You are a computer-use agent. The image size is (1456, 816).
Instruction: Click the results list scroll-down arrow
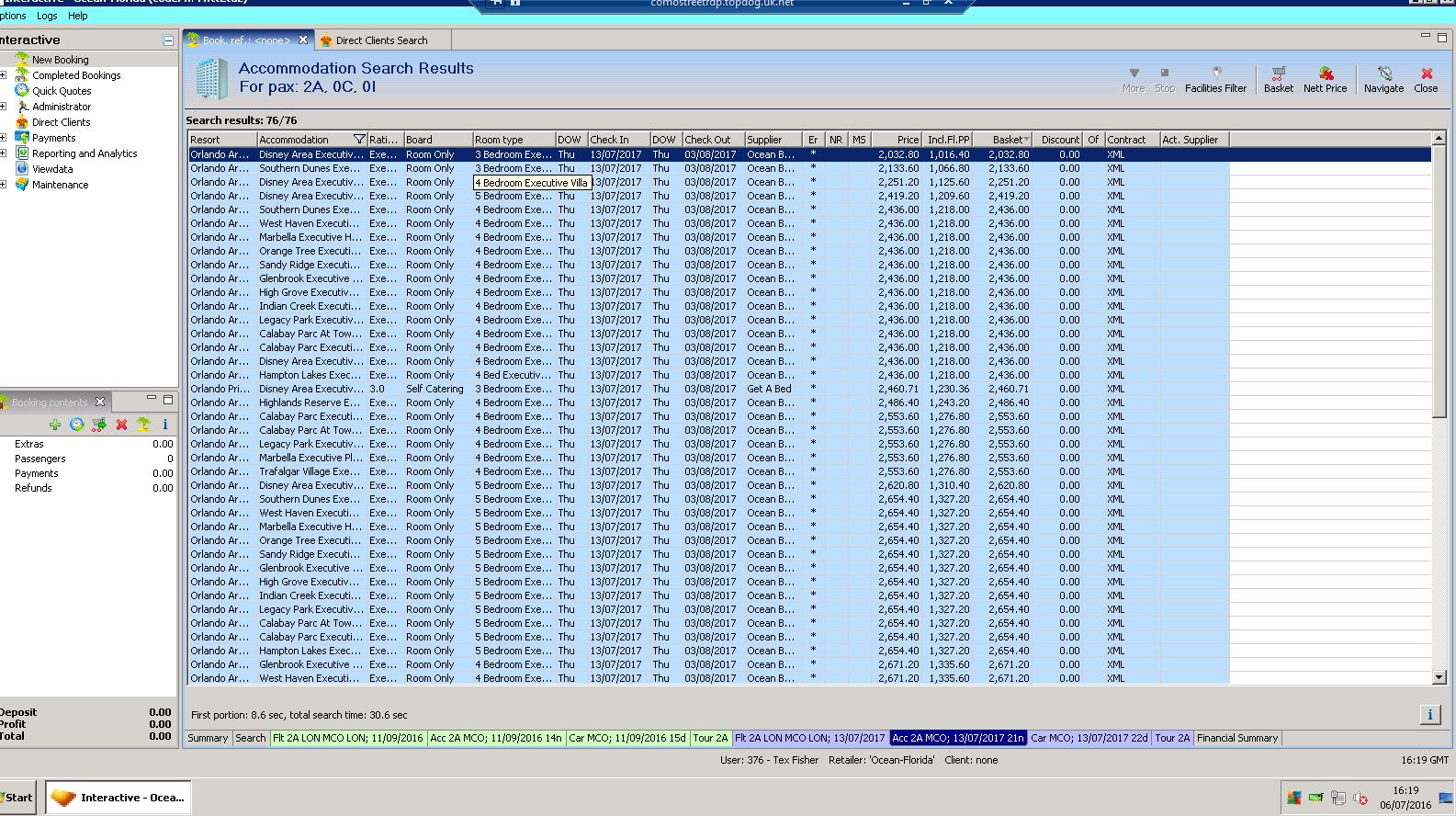pyautogui.click(x=1439, y=677)
